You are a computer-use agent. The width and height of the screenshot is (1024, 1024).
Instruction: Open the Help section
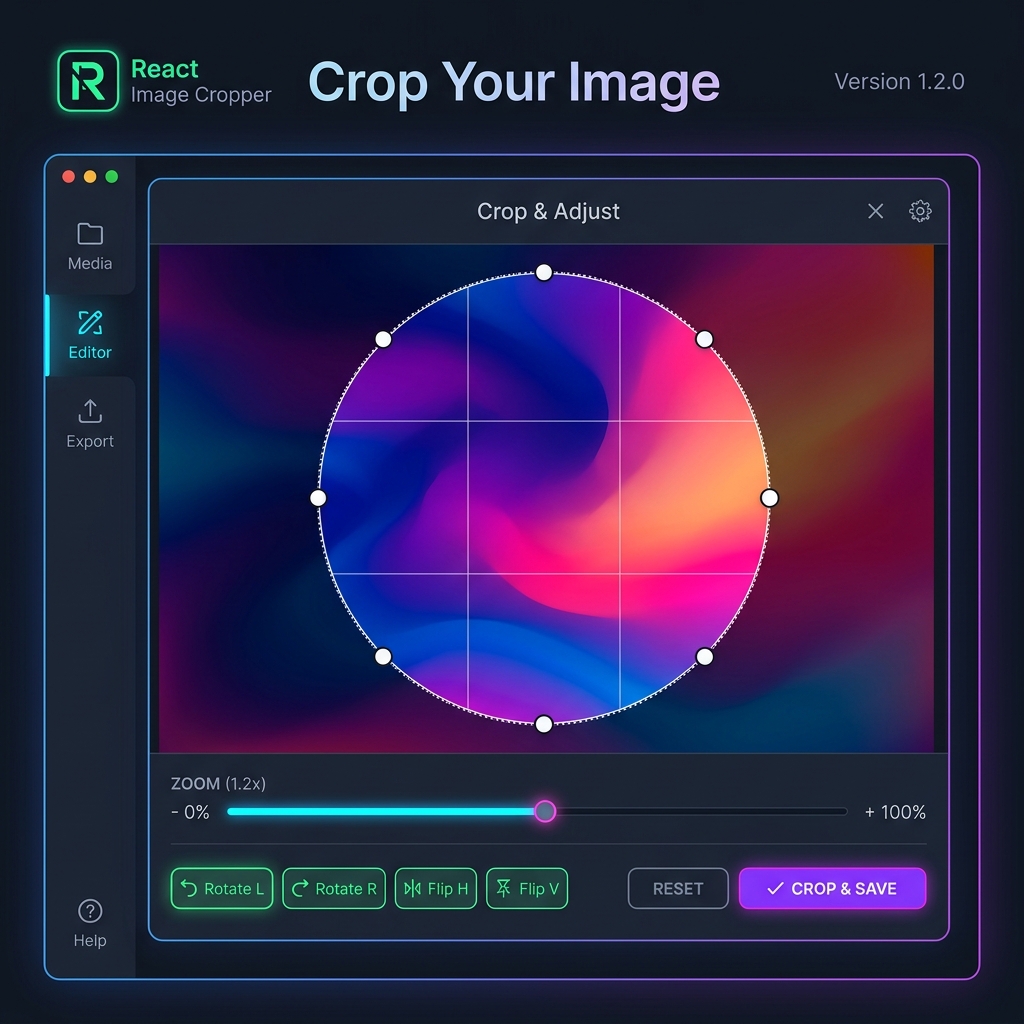coord(90,923)
